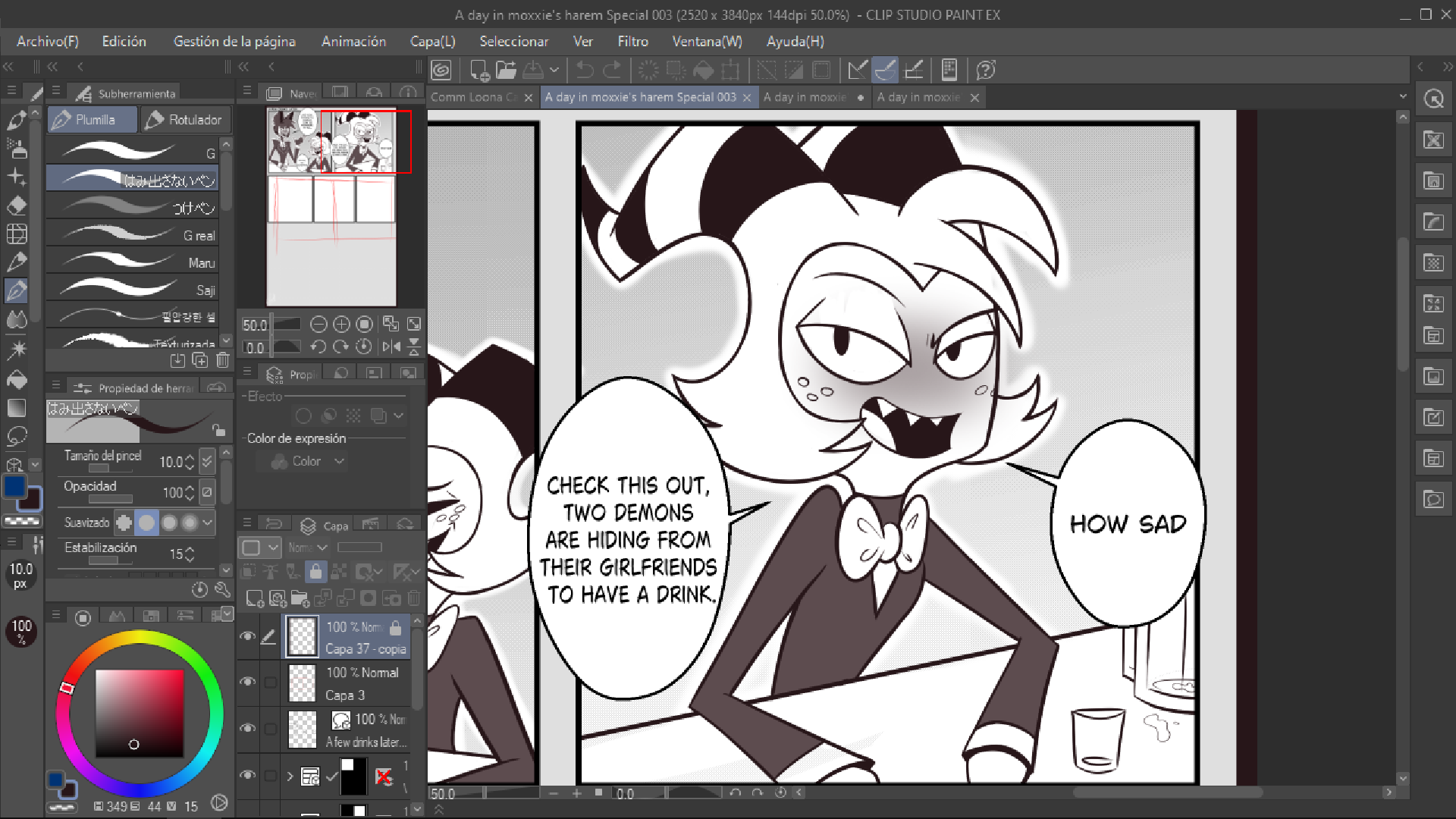Viewport: 1456px width, 819px height.
Task: Select the Figure lasso tool
Action: 17,437
